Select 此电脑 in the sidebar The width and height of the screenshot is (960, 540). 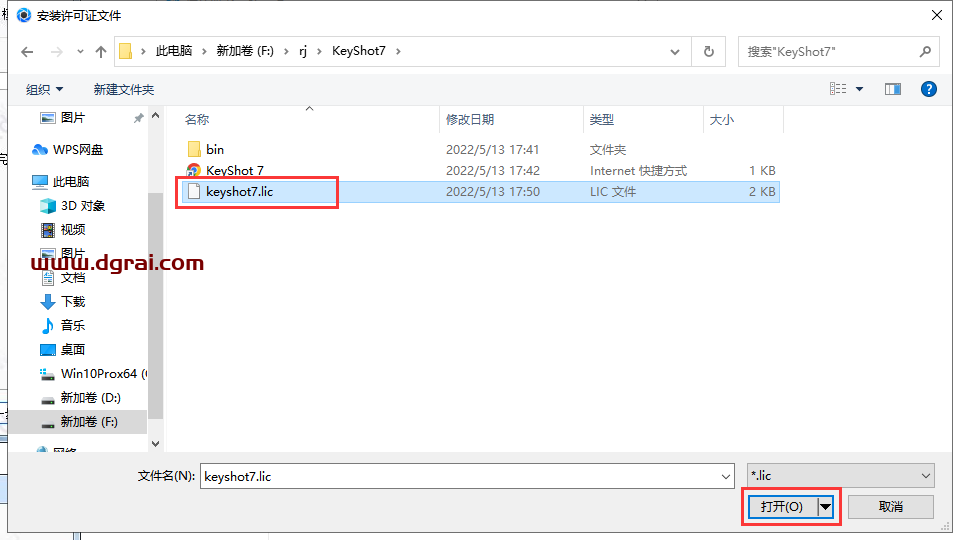[x=71, y=181]
